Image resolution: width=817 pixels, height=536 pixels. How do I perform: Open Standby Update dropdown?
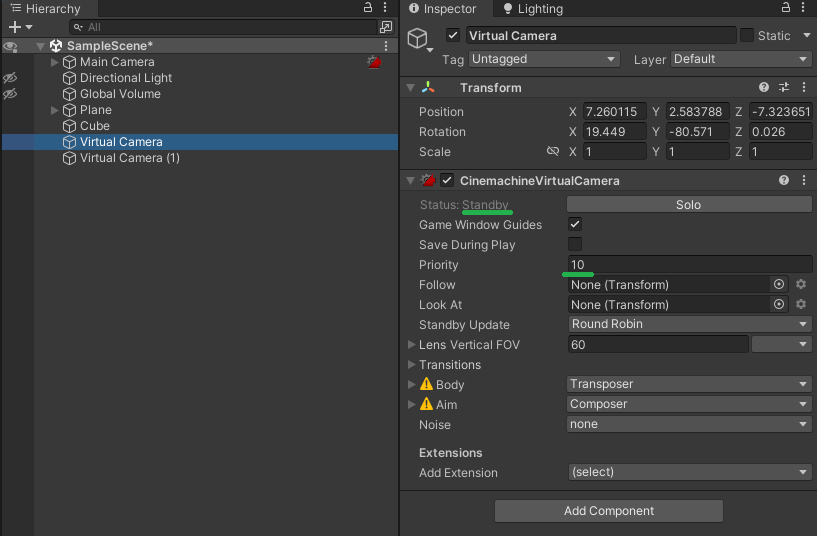(689, 324)
